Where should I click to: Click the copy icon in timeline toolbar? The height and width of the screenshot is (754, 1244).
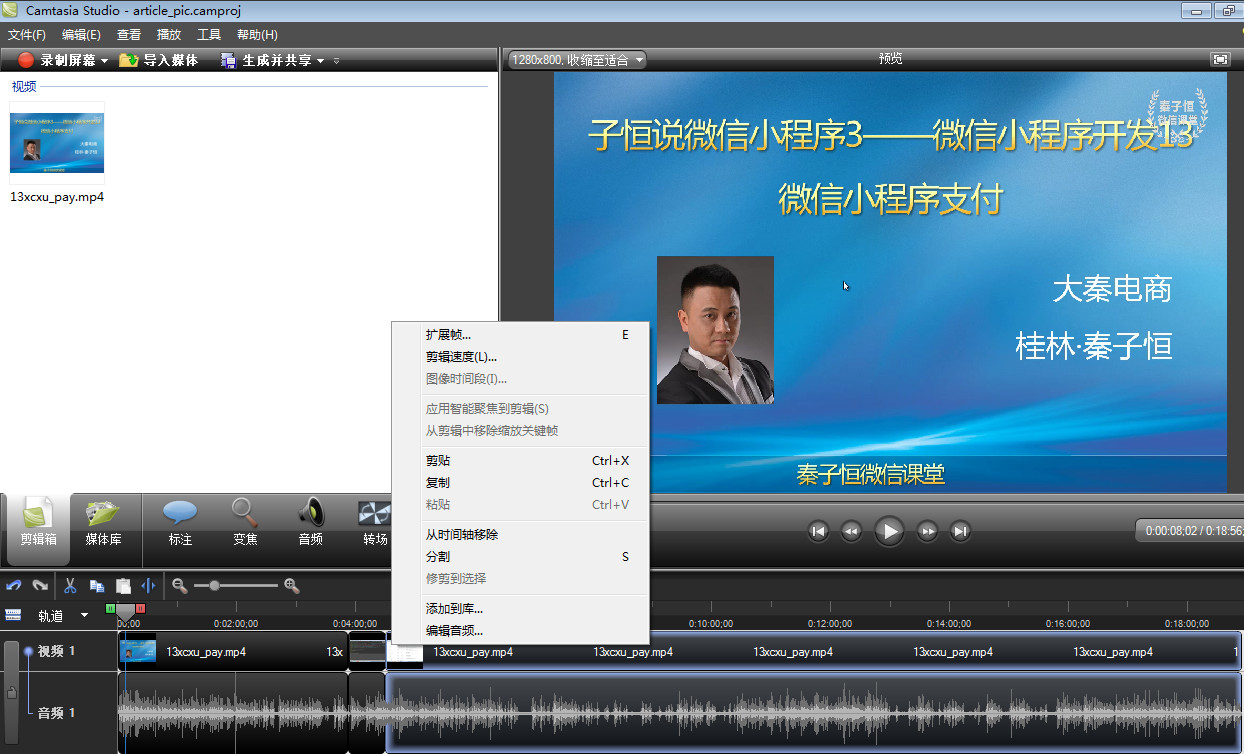pos(97,586)
